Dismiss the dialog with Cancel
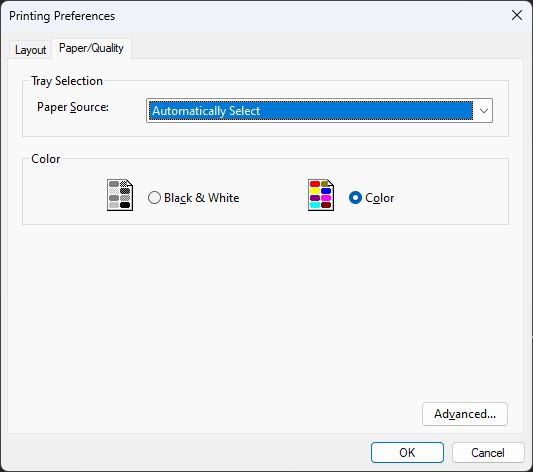Image resolution: width=533 pixels, height=472 pixels. [488, 453]
